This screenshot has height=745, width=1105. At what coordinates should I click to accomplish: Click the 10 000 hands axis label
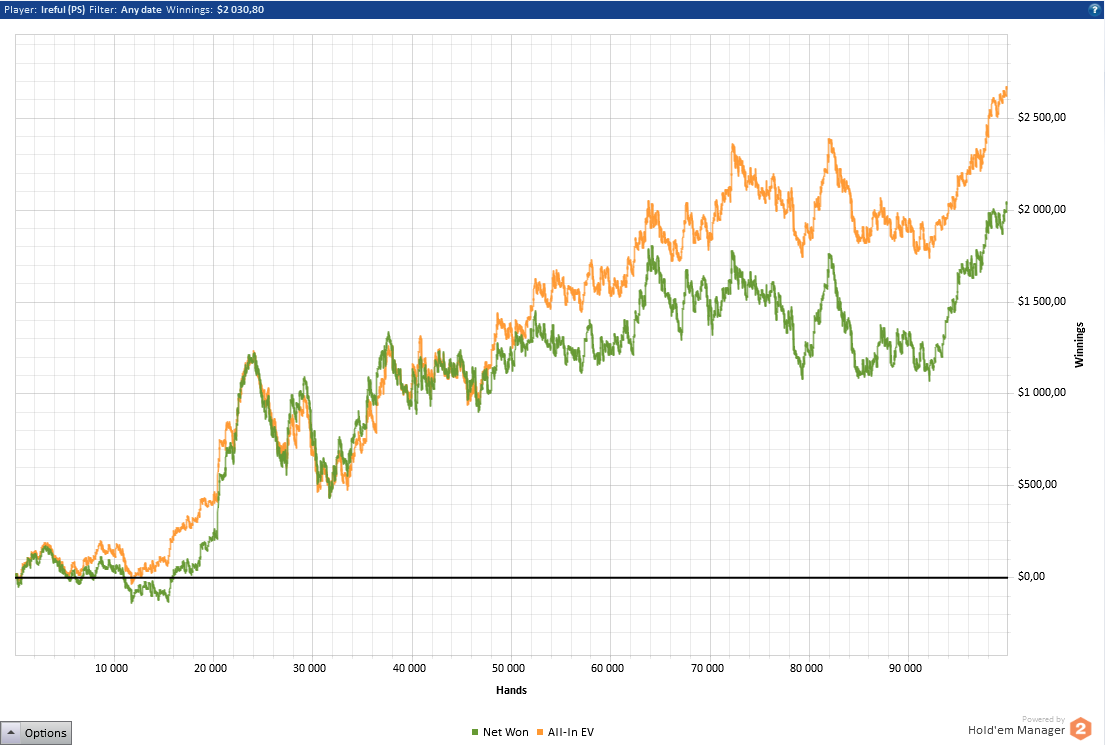111,668
